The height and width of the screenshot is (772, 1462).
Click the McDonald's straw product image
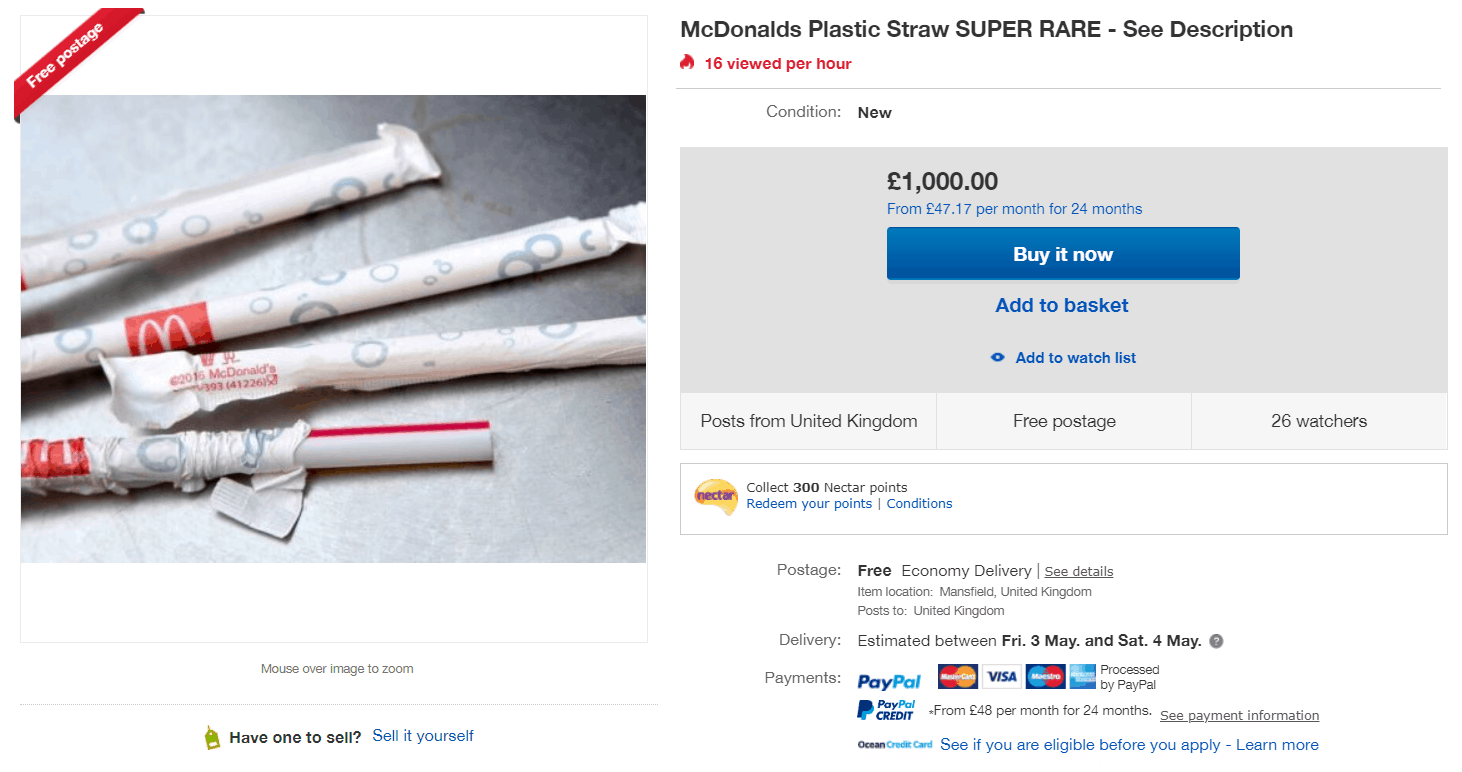click(333, 328)
